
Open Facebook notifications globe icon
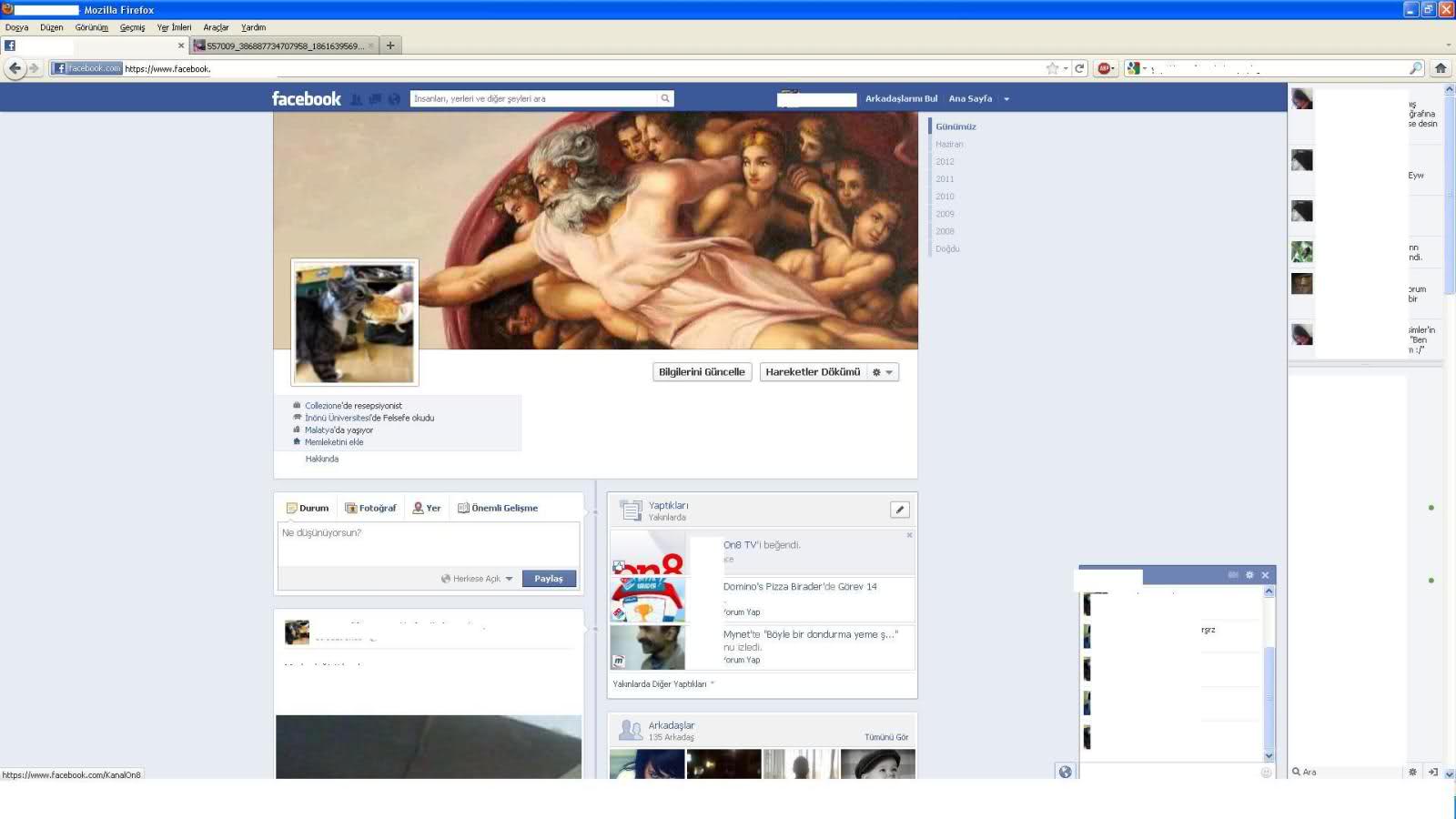pos(394,99)
